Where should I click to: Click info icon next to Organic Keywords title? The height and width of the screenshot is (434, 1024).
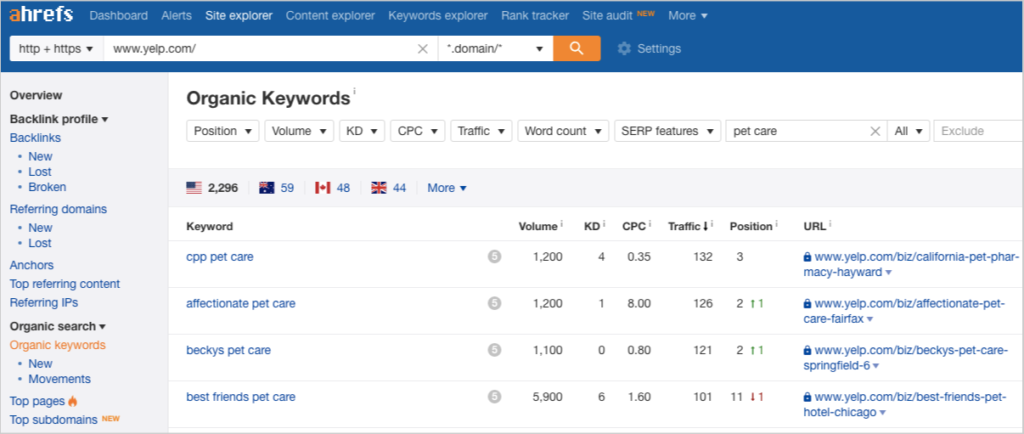coord(355,92)
